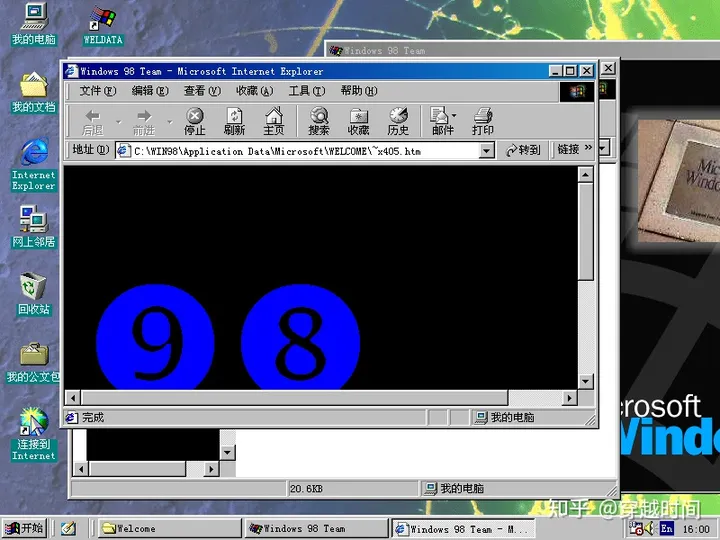Stop page loading with 停止 button

tap(195, 122)
